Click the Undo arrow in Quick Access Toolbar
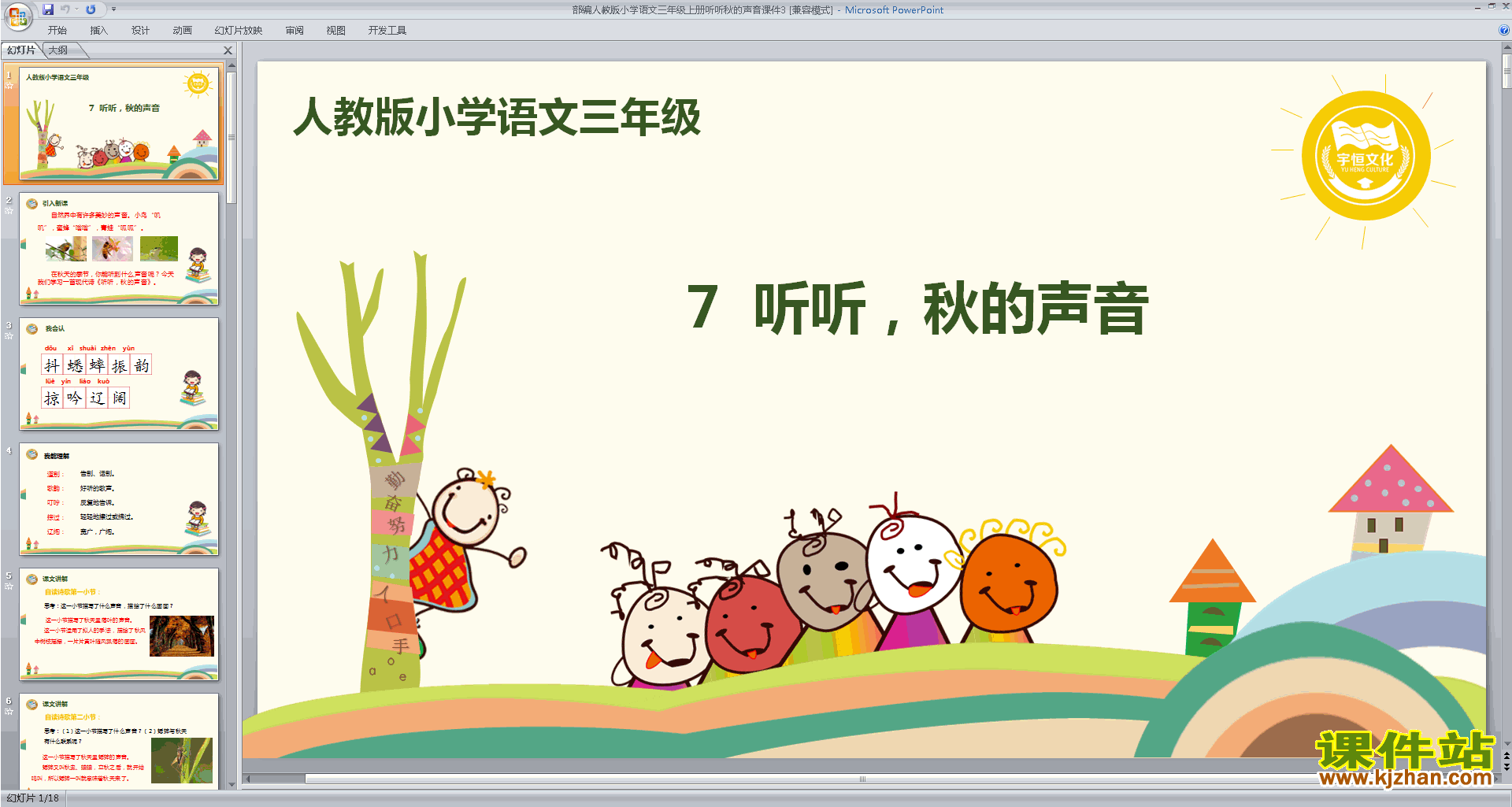The image size is (1512, 807). (65, 9)
